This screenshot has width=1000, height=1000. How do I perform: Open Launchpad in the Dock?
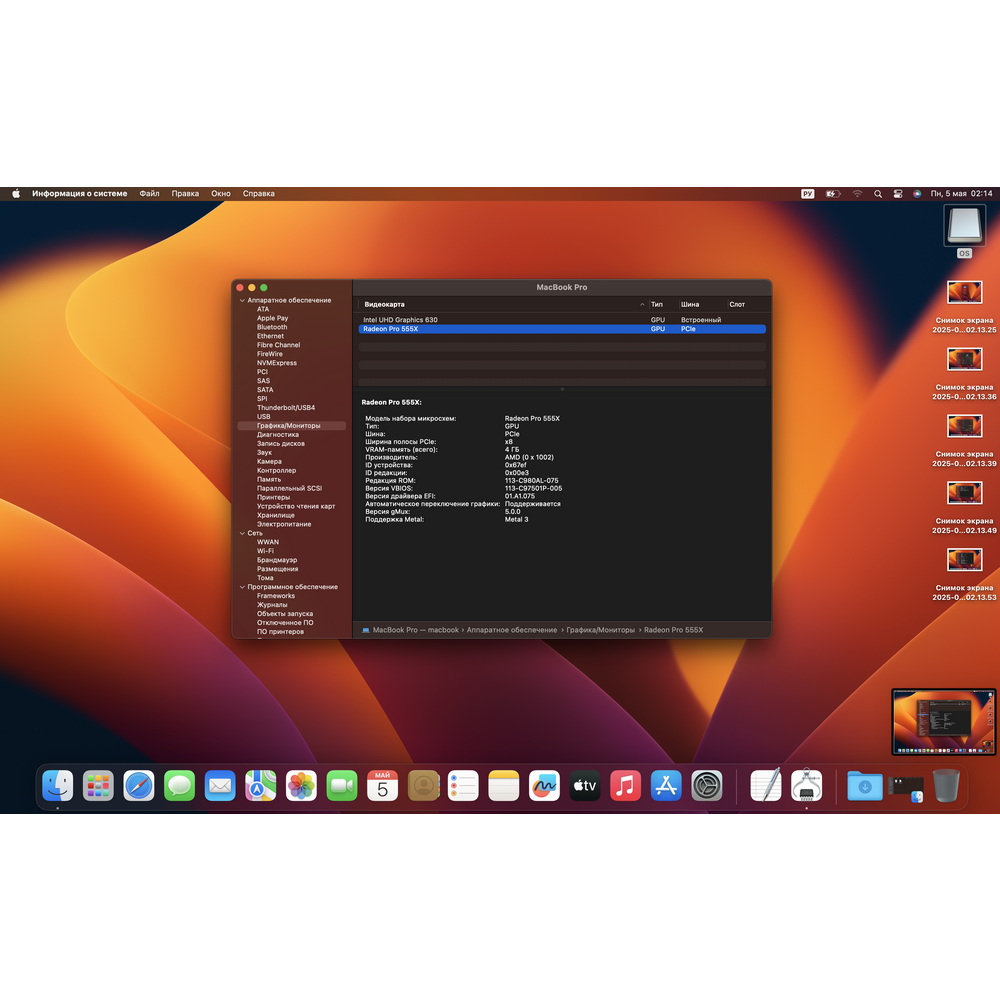(x=98, y=786)
